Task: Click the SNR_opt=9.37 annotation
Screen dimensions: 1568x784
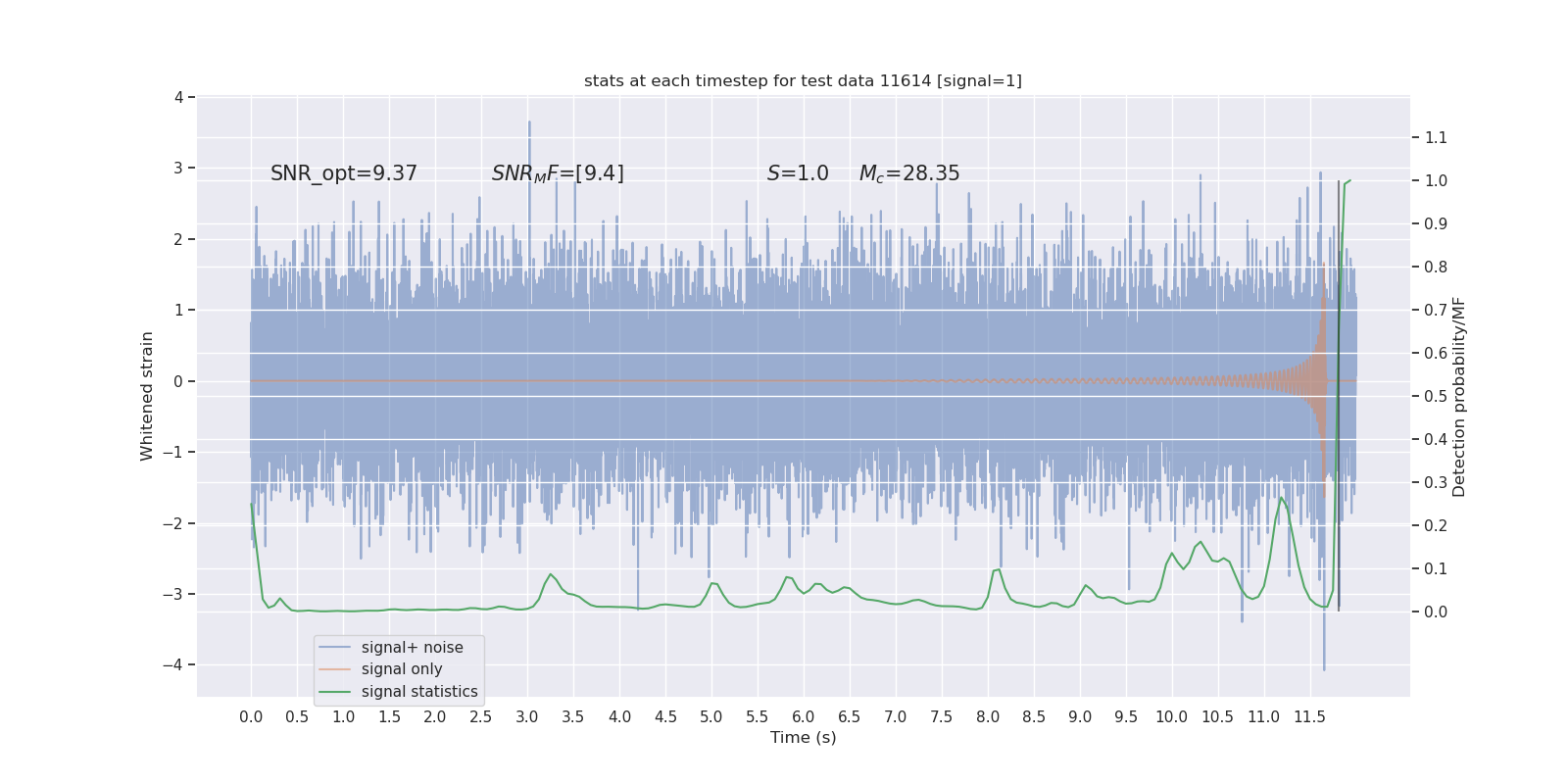Action: (x=344, y=173)
